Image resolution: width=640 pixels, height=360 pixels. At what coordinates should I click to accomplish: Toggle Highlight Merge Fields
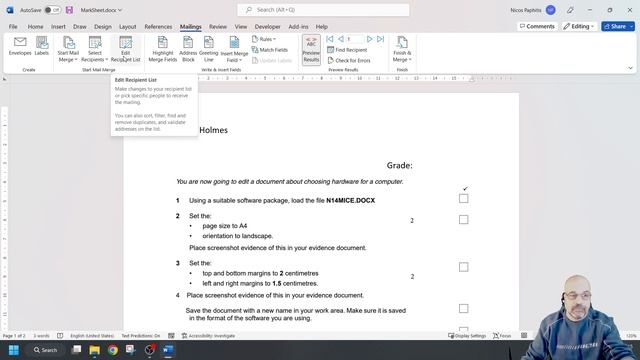162,49
